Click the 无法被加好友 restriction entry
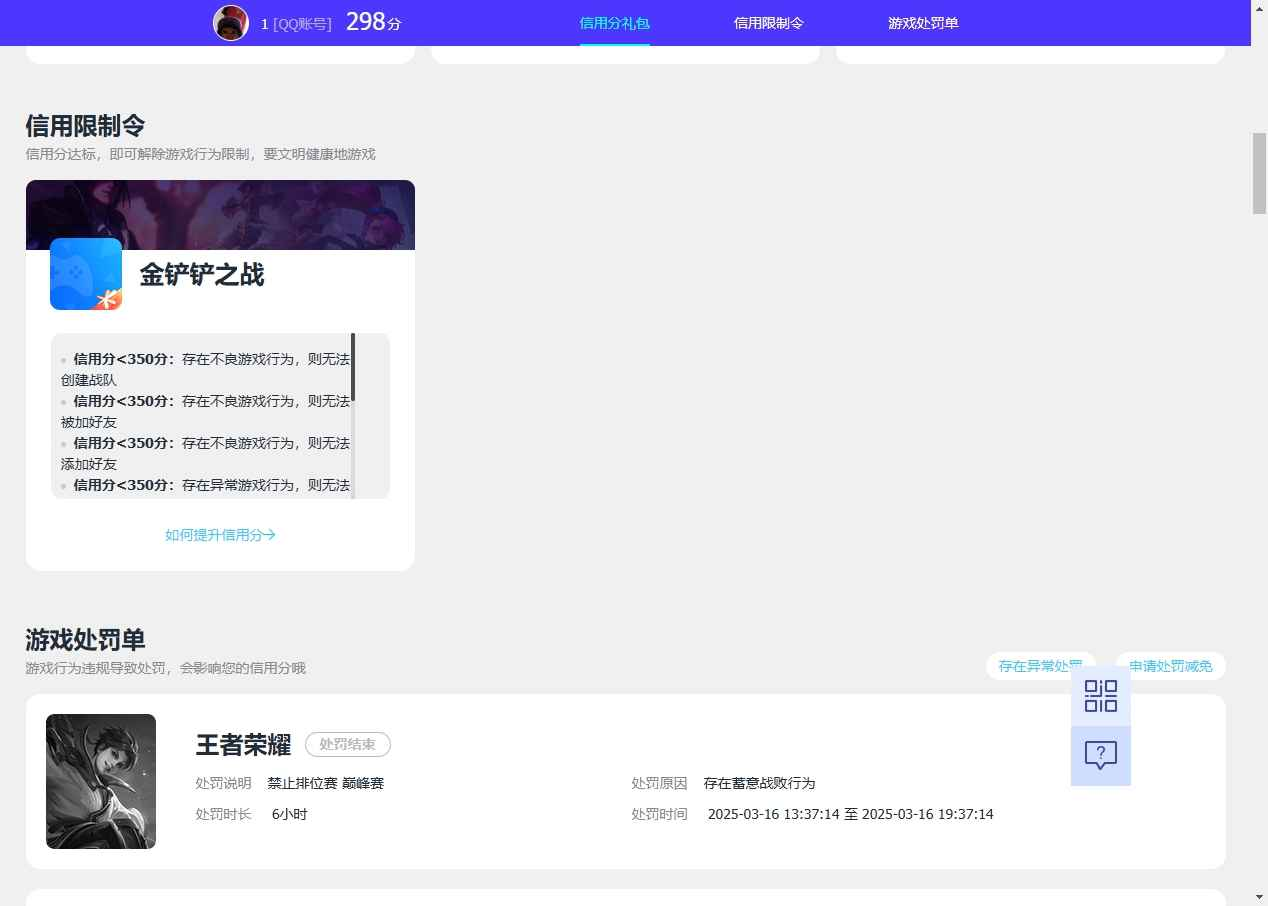This screenshot has width=1268, height=906. click(205, 411)
